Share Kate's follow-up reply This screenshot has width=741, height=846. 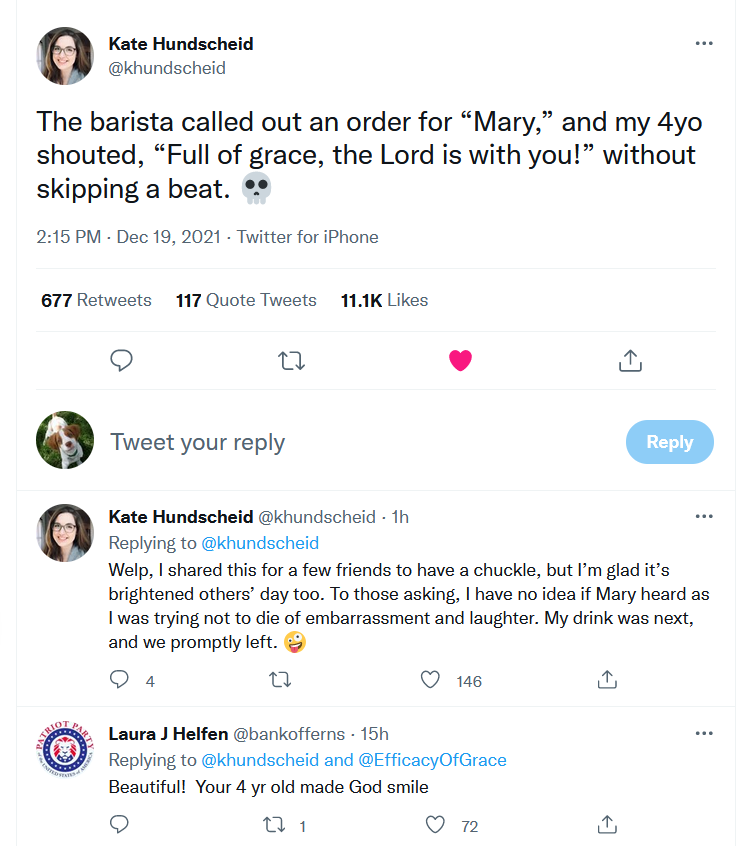pyautogui.click(x=606, y=680)
